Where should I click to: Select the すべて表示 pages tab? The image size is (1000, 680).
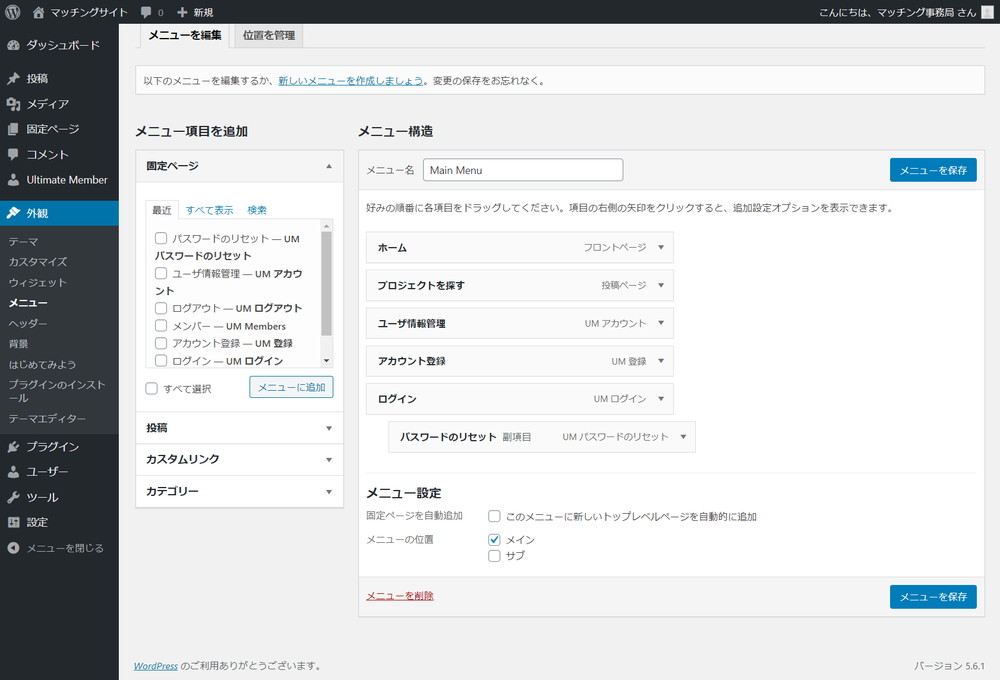pyautogui.click(x=210, y=210)
